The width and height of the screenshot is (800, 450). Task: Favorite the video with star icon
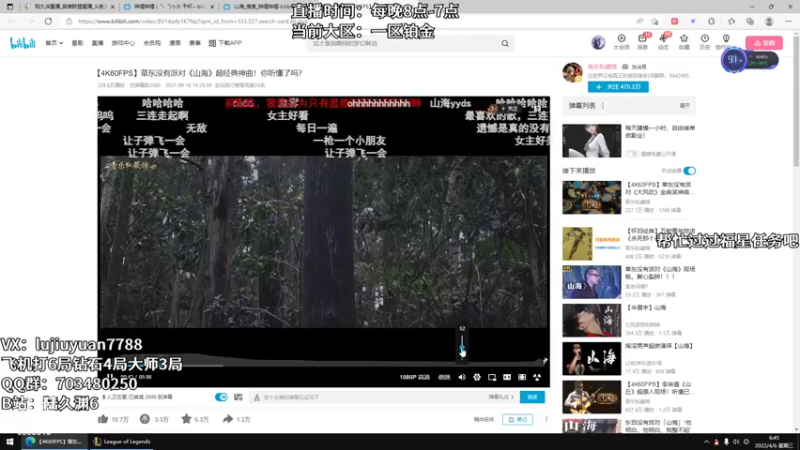(x=186, y=419)
